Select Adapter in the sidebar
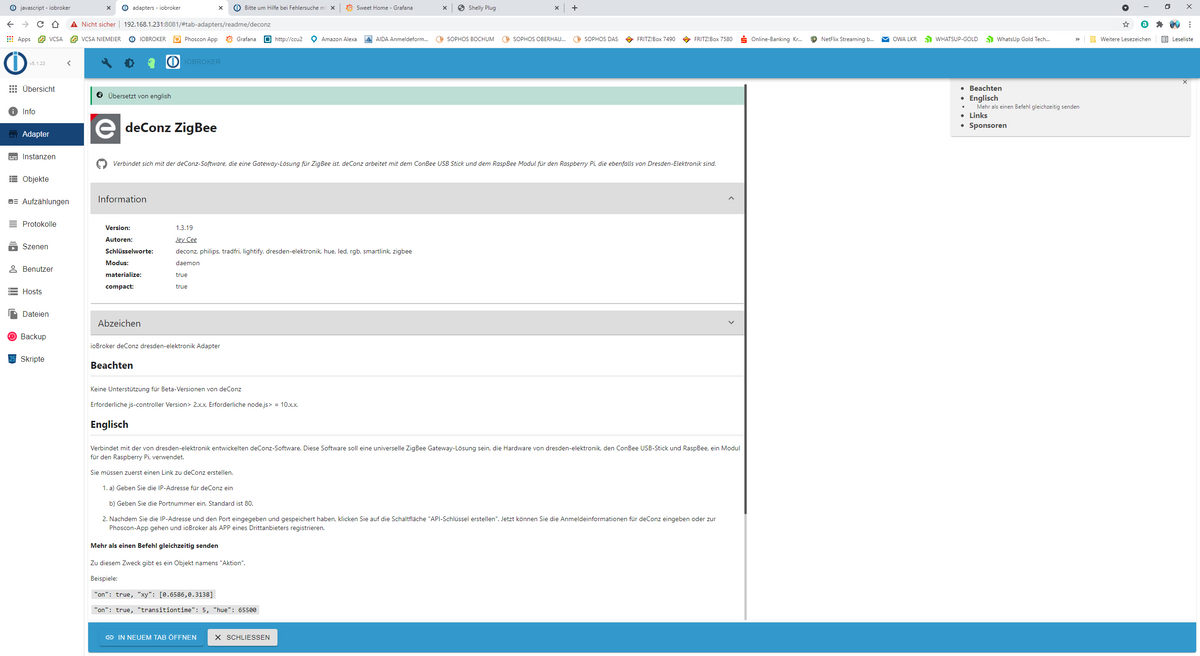Image resolution: width=1200 pixels, height=656 pixels. [42, 134]
